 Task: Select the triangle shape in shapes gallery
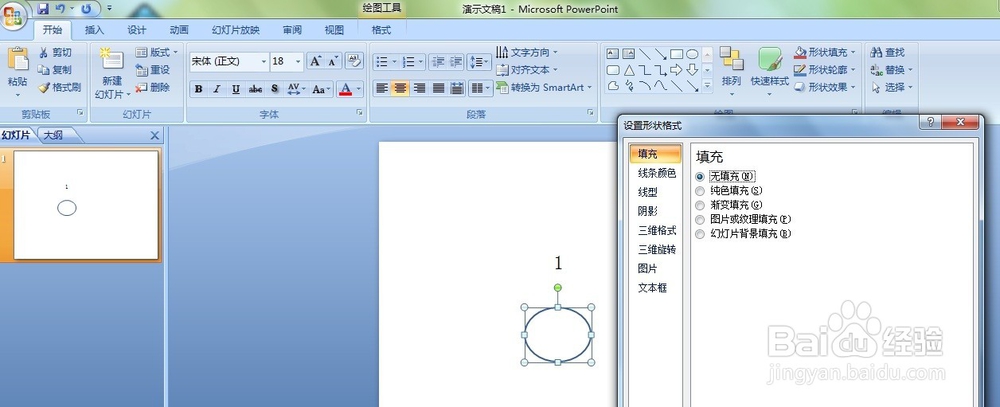(x=629, y=70)
